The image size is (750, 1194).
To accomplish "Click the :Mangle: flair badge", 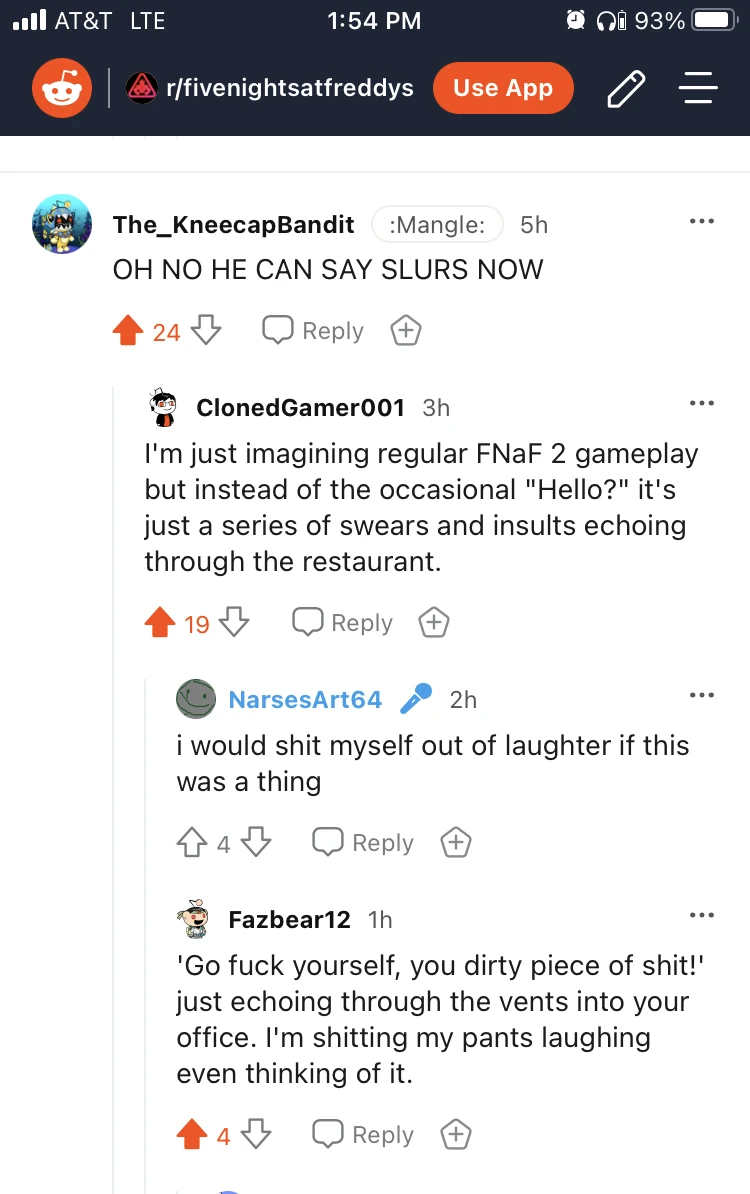I will [437, 224].
